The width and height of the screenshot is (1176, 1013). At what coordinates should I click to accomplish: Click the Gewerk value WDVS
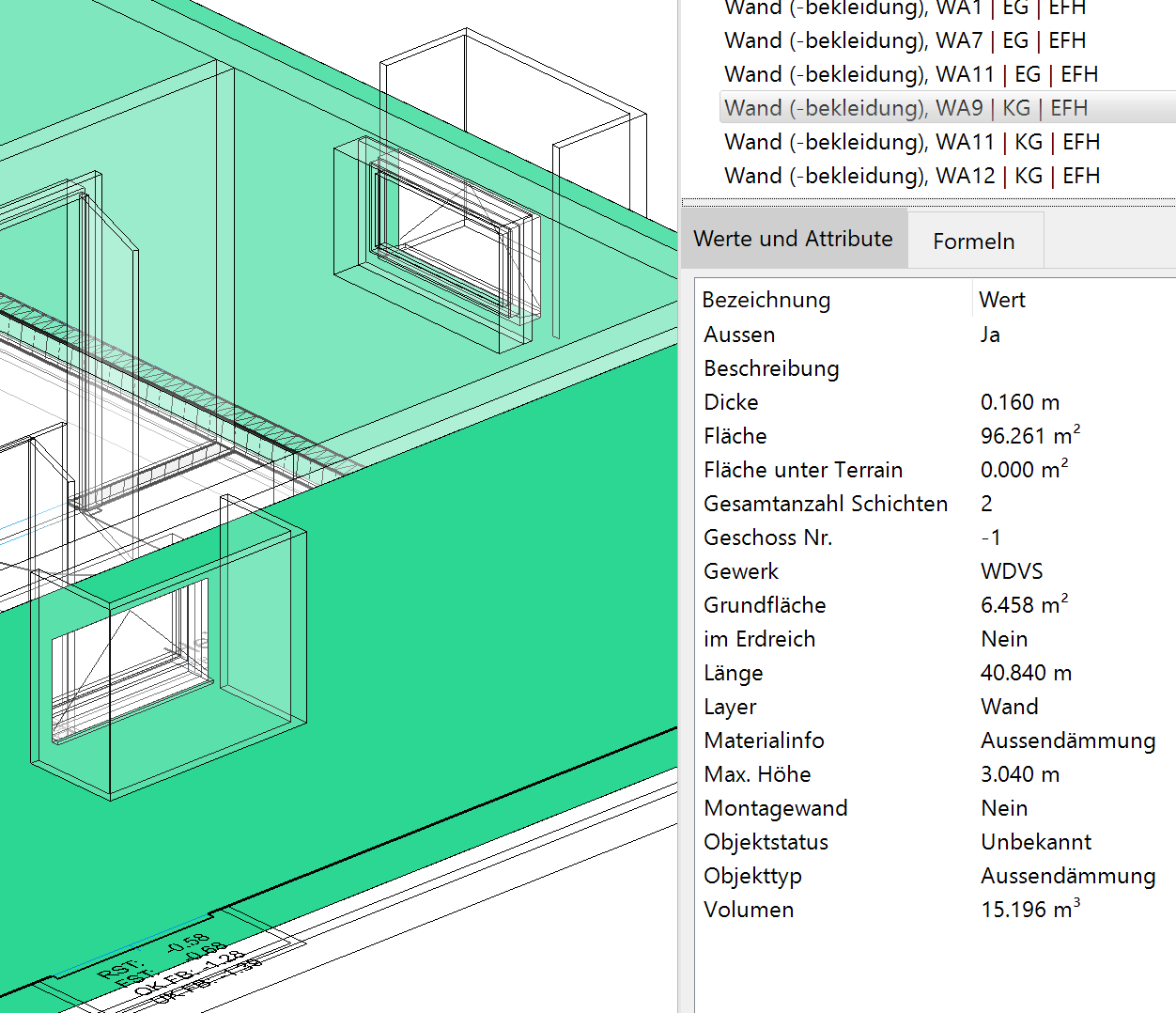coord(1012,571)
